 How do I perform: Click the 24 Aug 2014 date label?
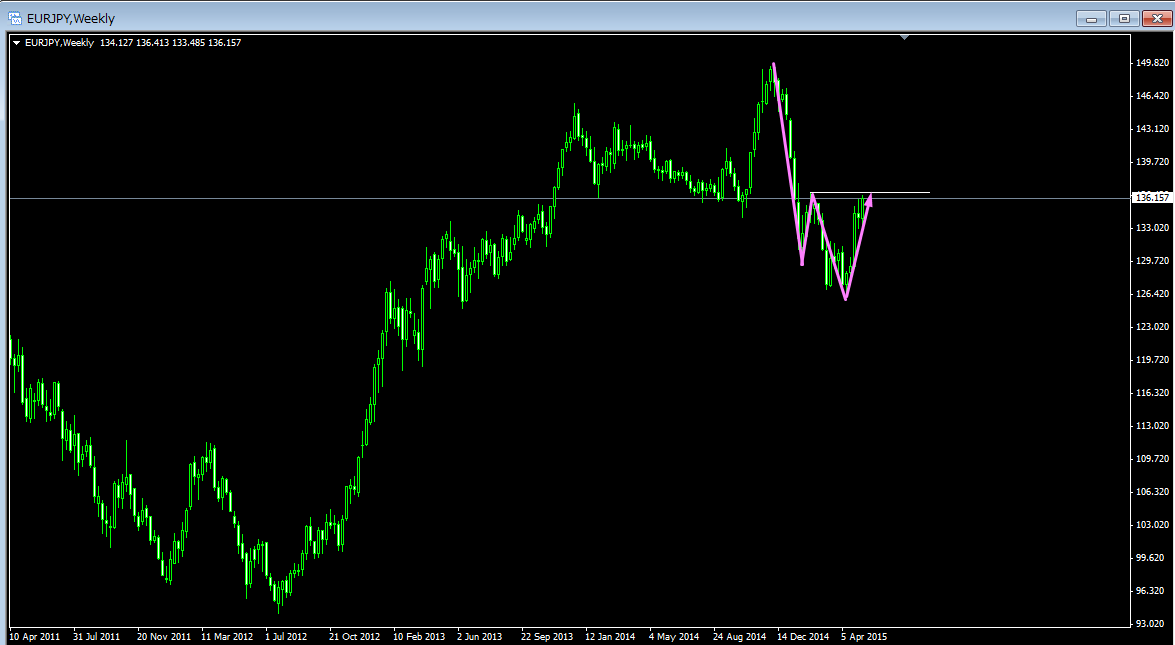pyautogui.click(x=739, y=636)
